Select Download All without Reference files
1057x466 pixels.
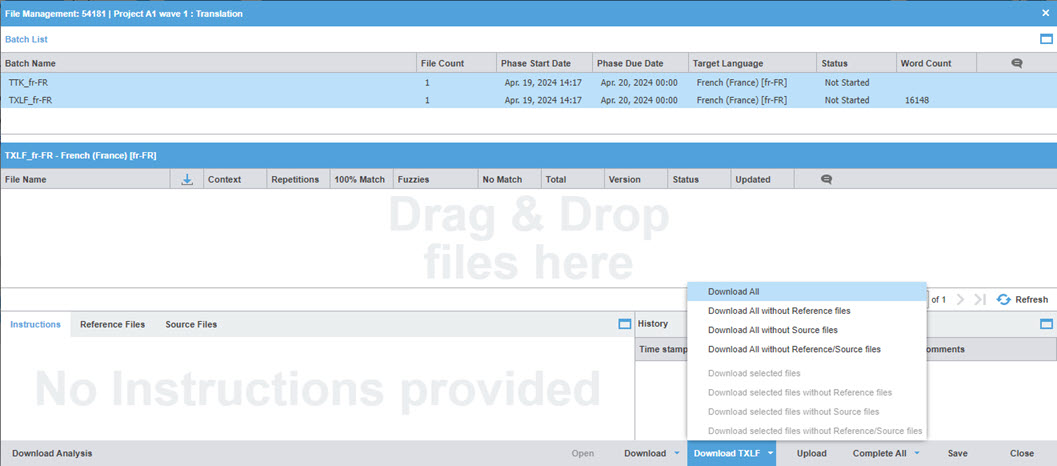click(778, 311)
